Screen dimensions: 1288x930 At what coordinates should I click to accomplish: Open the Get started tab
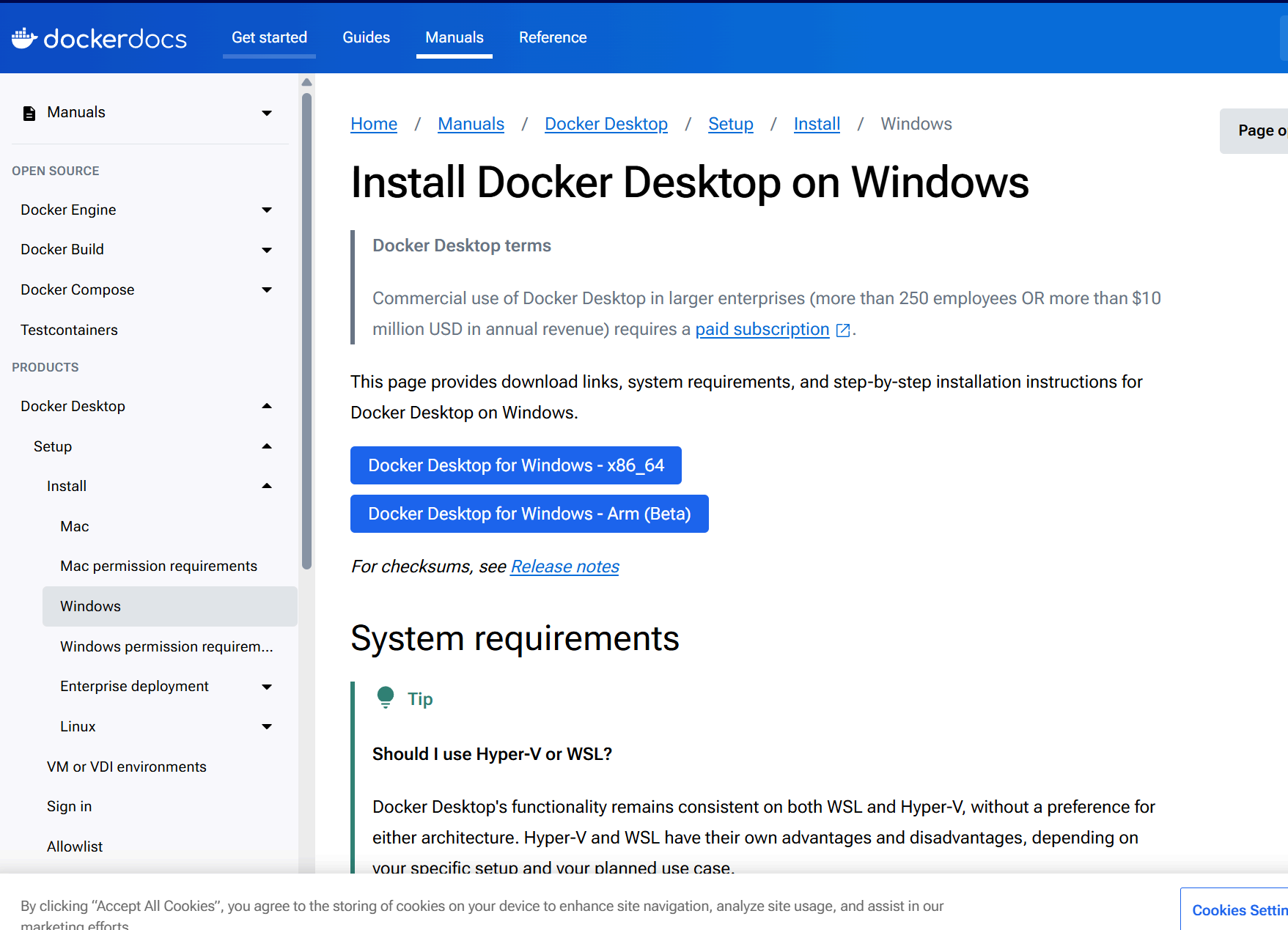(269, 37)
